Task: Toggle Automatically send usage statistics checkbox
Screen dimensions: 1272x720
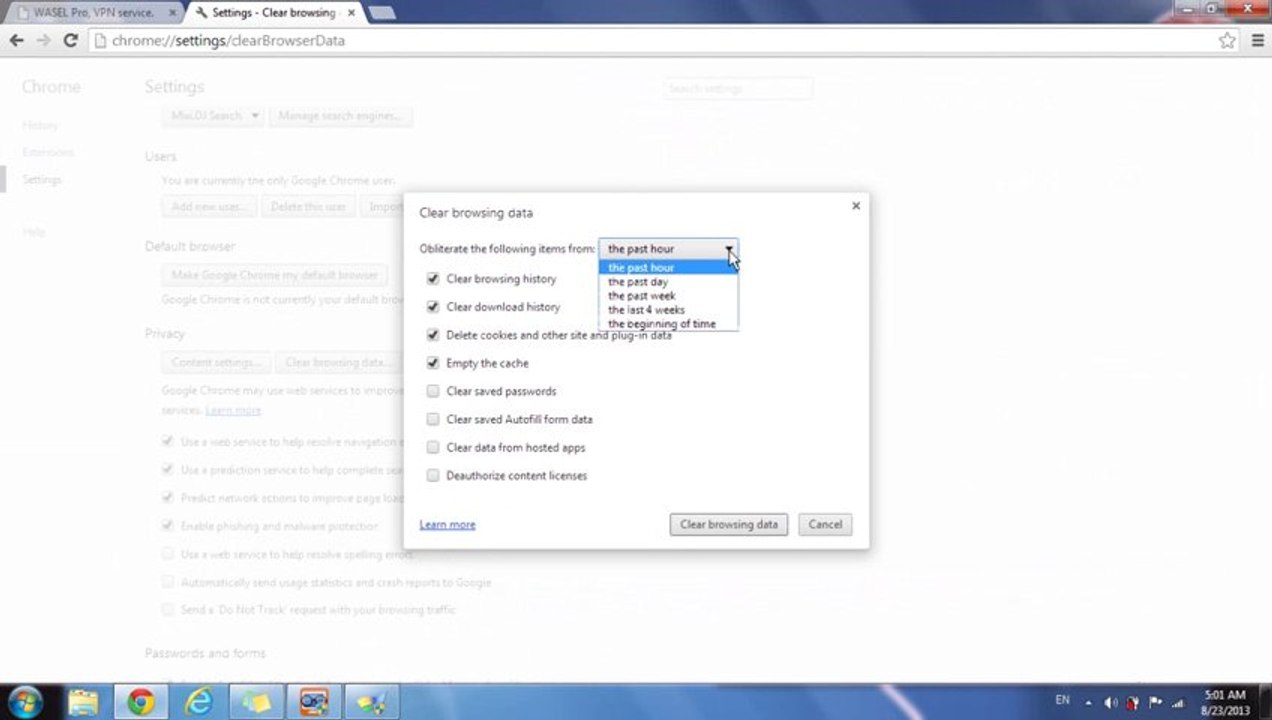Action: tap(168, 582)
